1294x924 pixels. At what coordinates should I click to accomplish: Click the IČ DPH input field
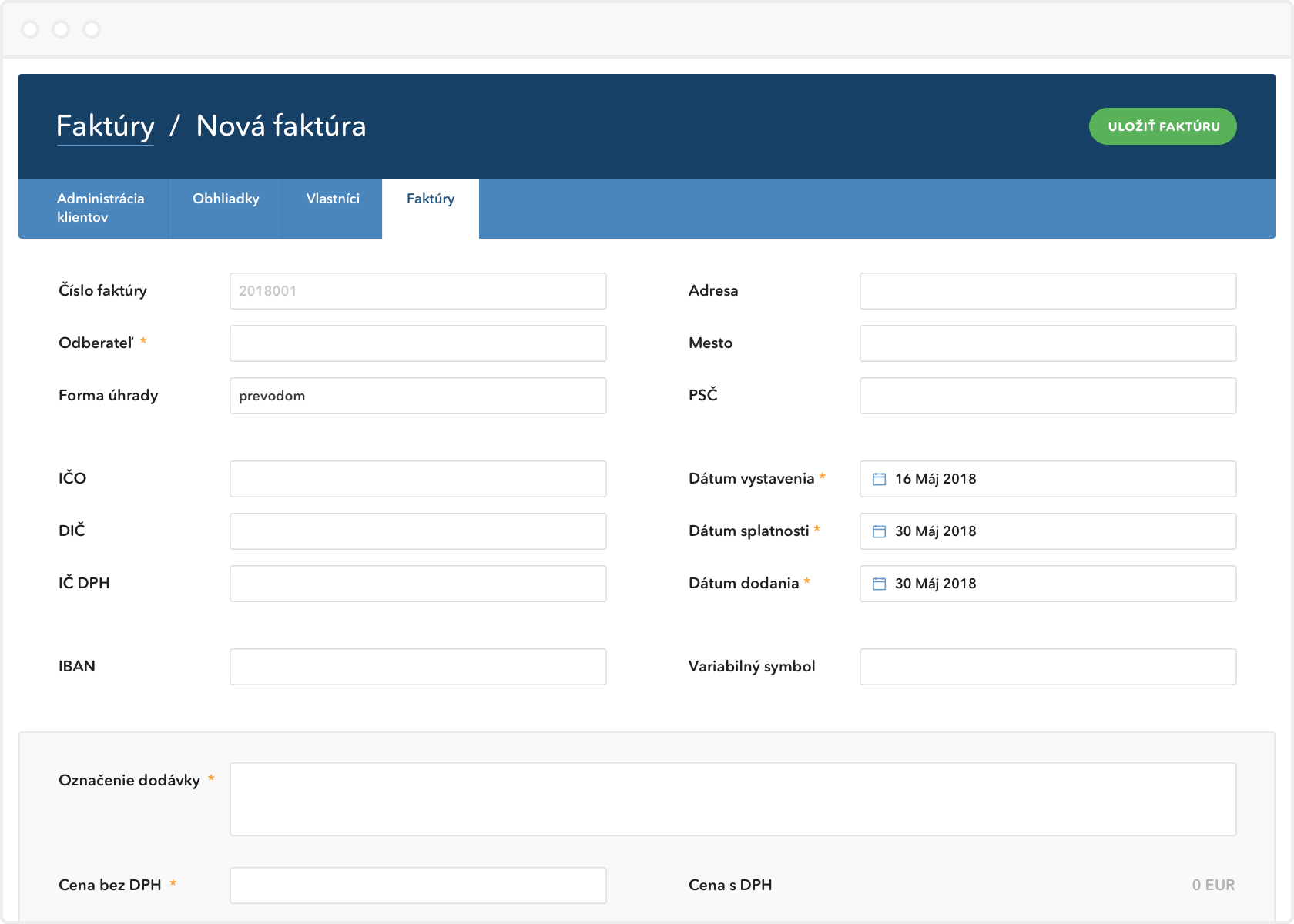point(418,584)
